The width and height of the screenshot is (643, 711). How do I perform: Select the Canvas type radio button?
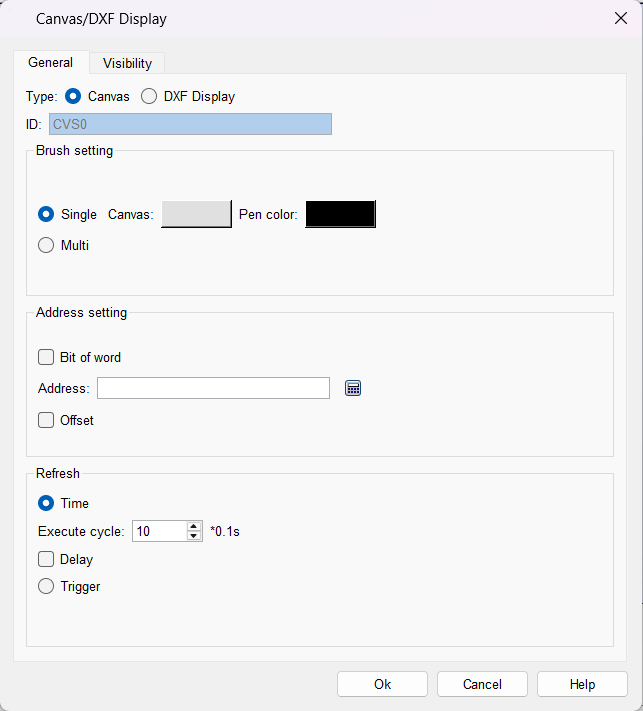coord(73,97)
